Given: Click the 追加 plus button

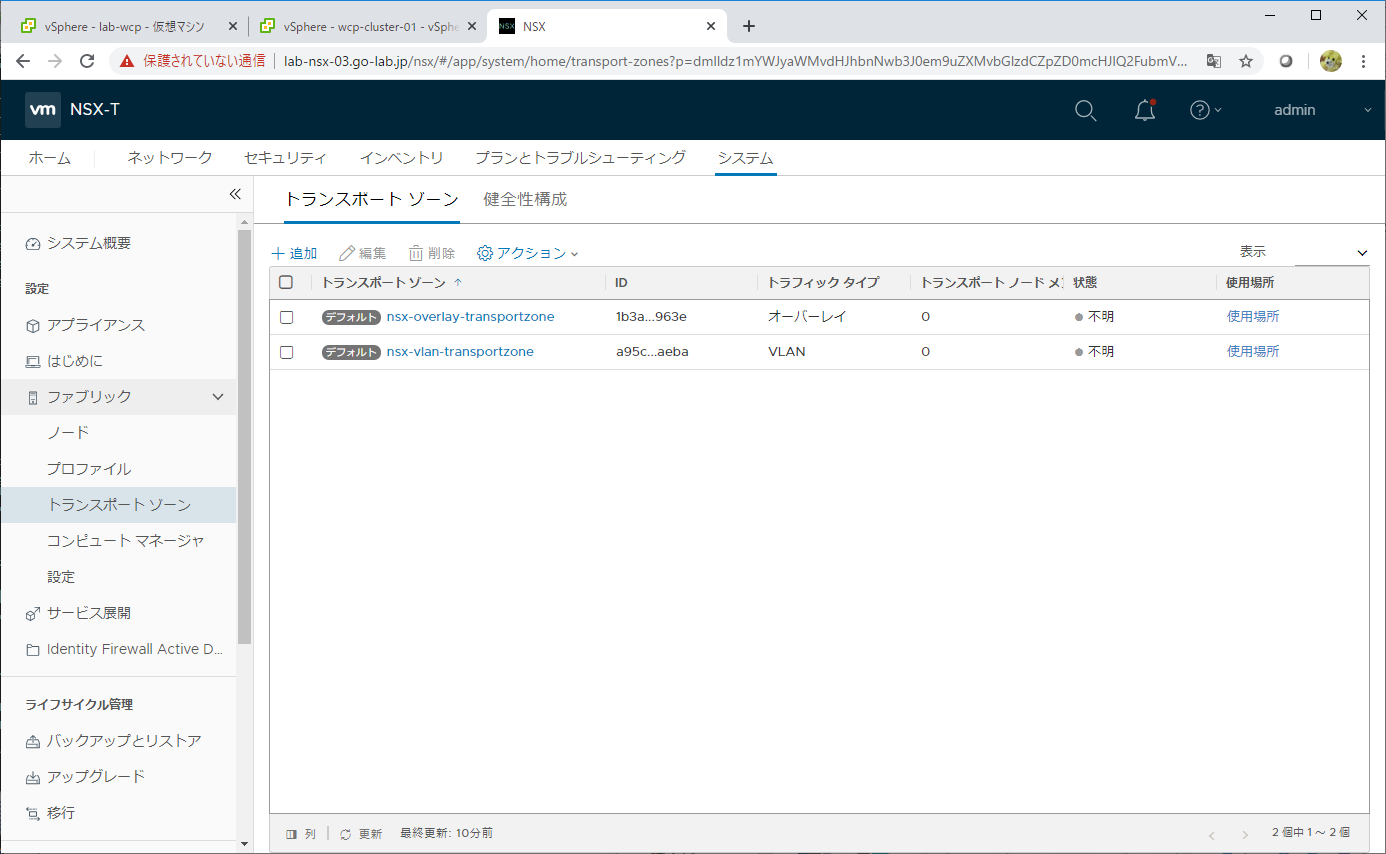Looking at the screenshot, I should click(x=294, y=254).
